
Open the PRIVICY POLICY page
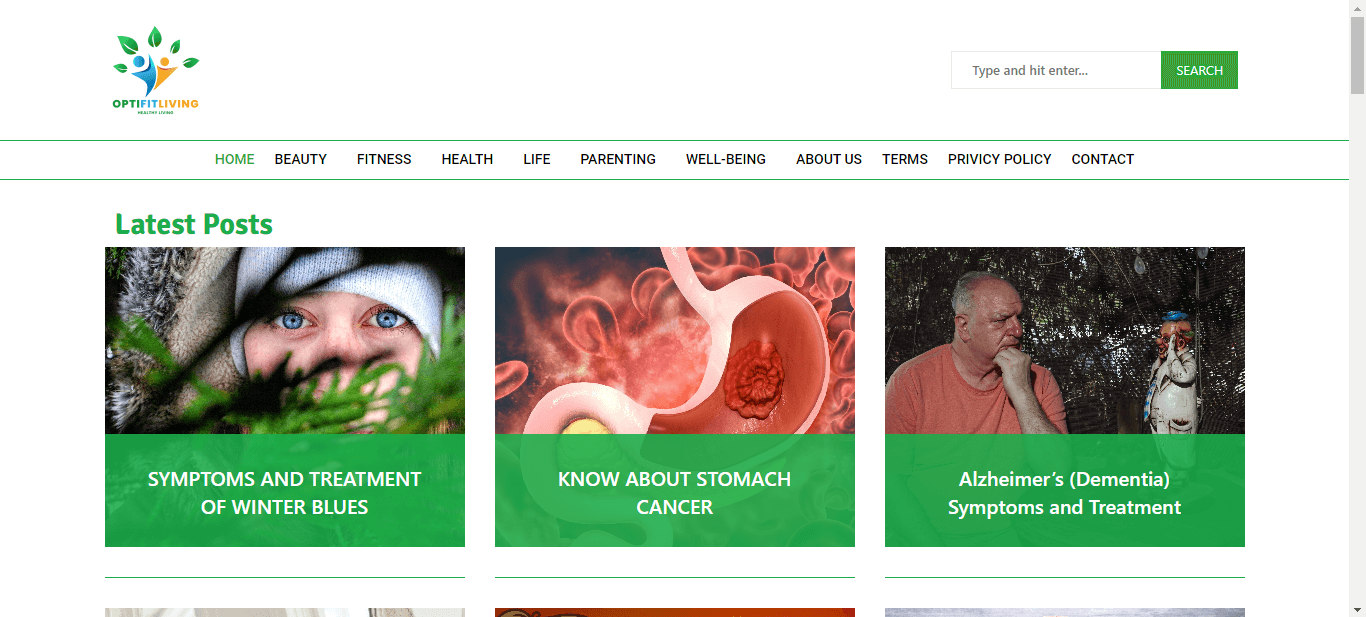coord(1000,159)
